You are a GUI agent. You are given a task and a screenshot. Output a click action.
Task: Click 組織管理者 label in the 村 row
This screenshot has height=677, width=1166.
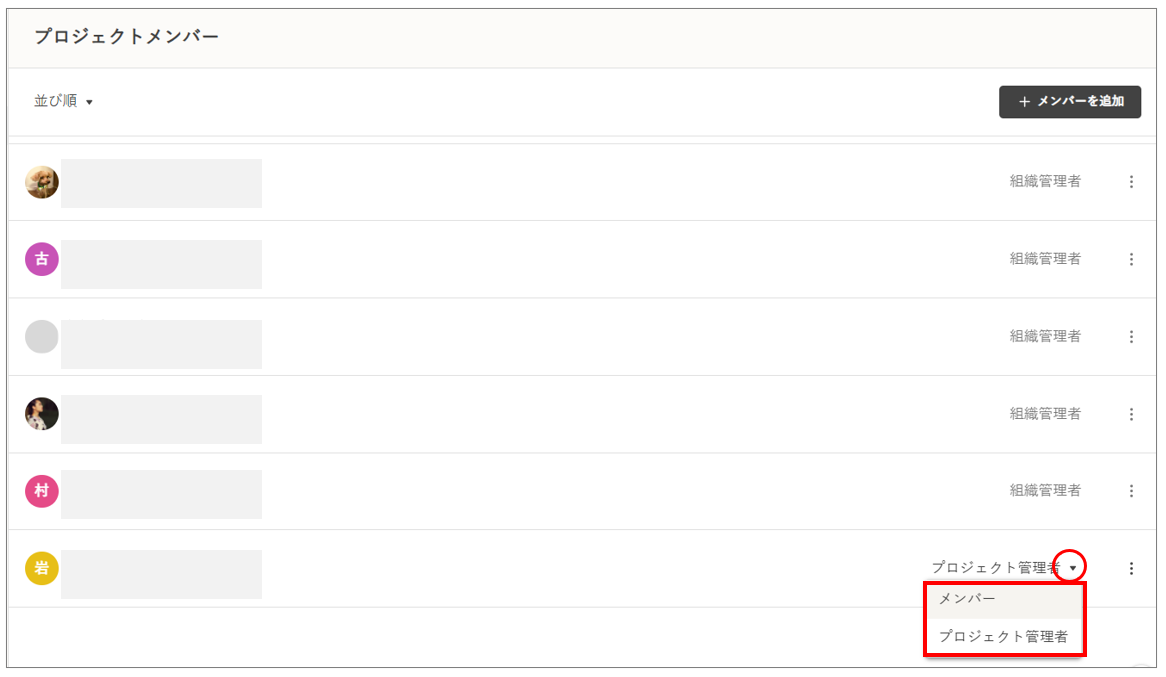(1045, 491)
